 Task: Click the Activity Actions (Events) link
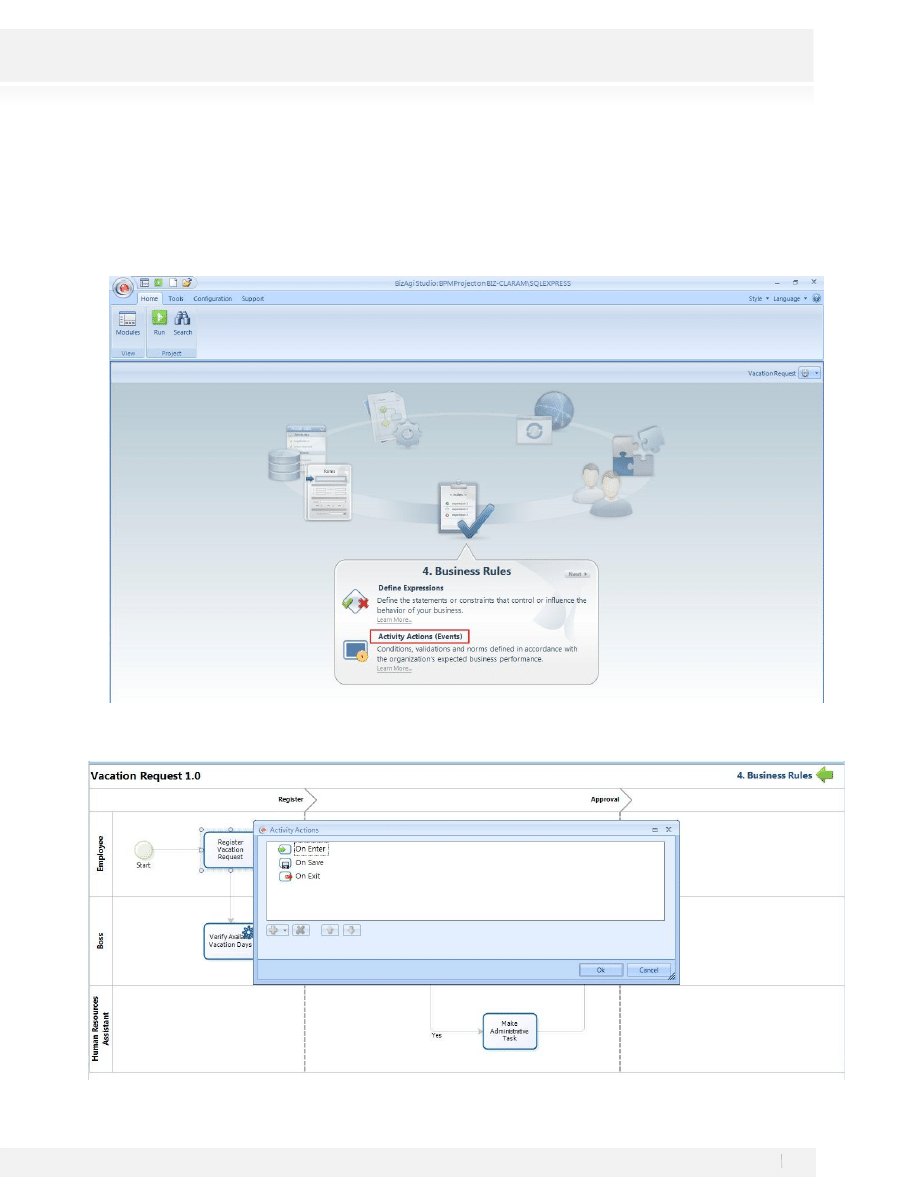click(419, 636)
